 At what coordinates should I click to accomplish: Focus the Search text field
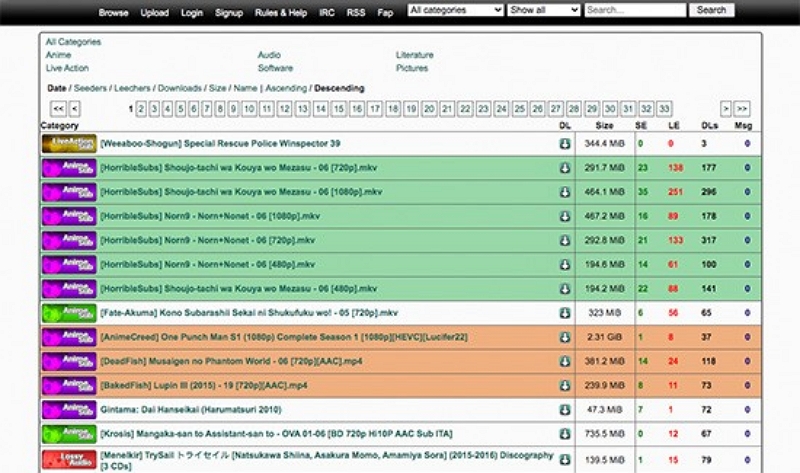(635, 10)
